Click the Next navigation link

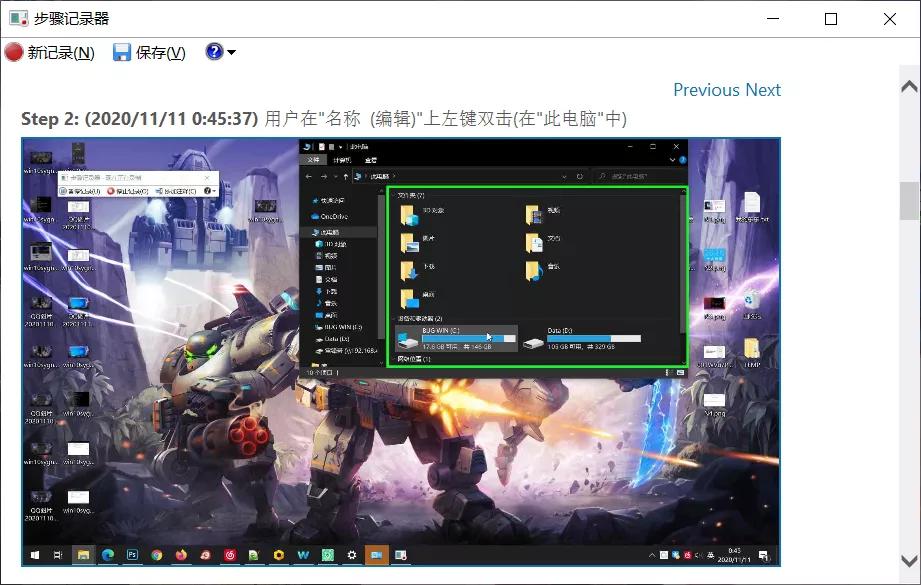click(762, 90)
